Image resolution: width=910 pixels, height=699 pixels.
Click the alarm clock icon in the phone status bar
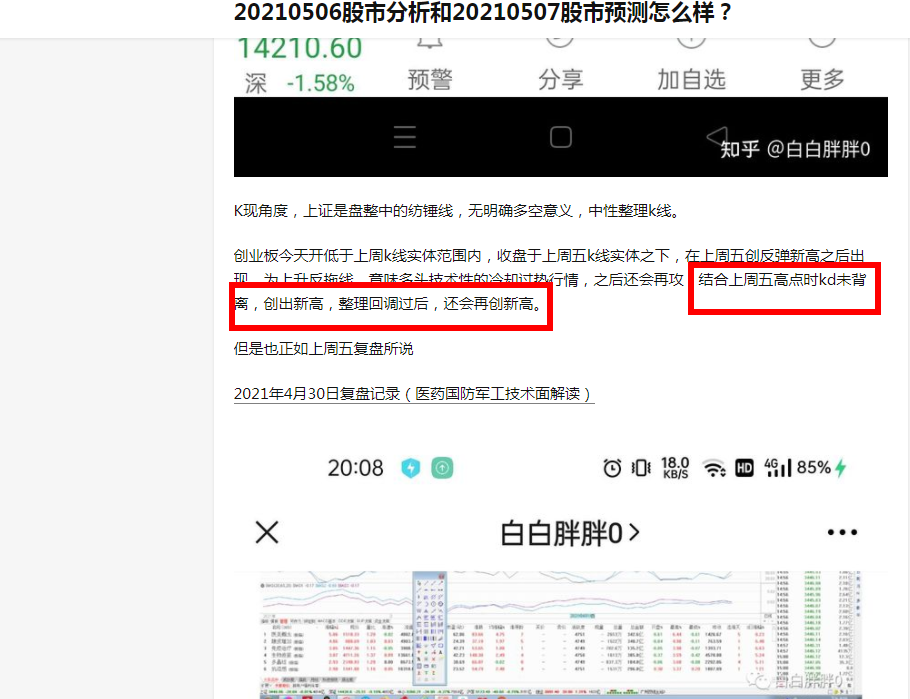pos(612,468)
